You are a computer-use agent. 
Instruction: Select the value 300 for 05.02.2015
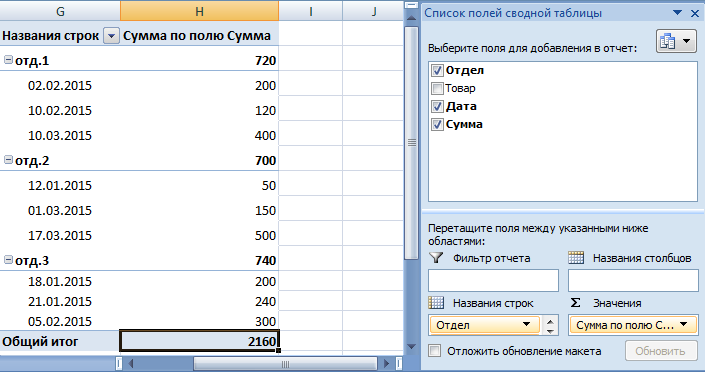199,321
